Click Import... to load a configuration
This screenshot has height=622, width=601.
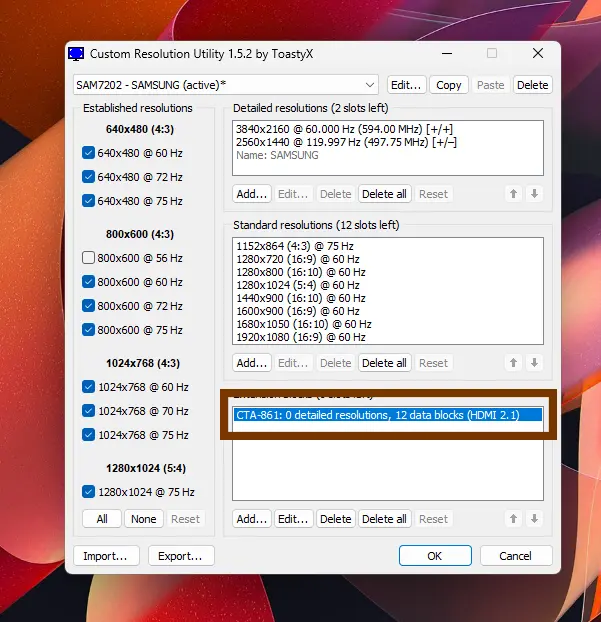[106, 556]
